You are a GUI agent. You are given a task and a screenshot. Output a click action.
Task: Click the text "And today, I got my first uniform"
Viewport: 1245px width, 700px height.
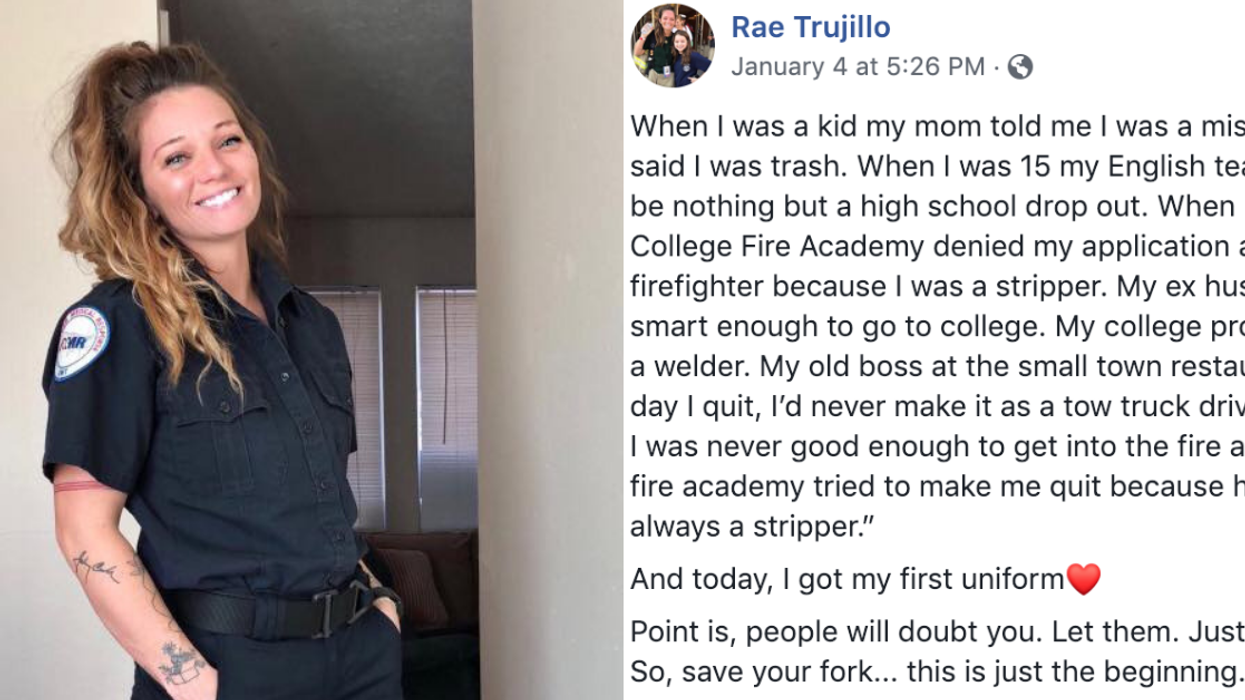847,579
